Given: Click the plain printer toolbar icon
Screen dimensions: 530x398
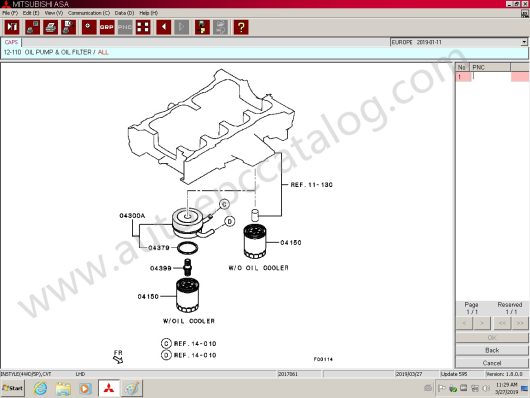Looking at the screenshot, I should click(50, 27).
